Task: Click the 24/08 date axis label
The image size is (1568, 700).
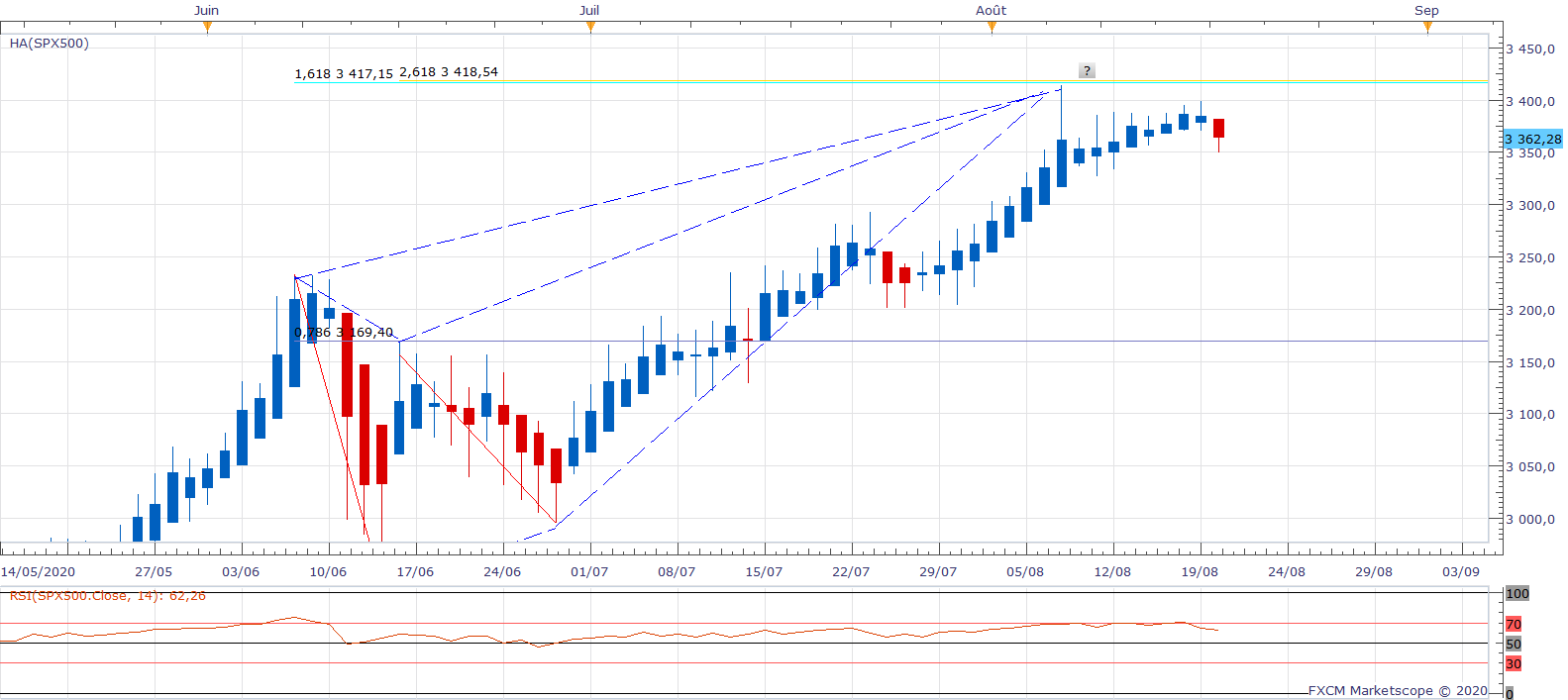Action: (x=1287, y=571)
